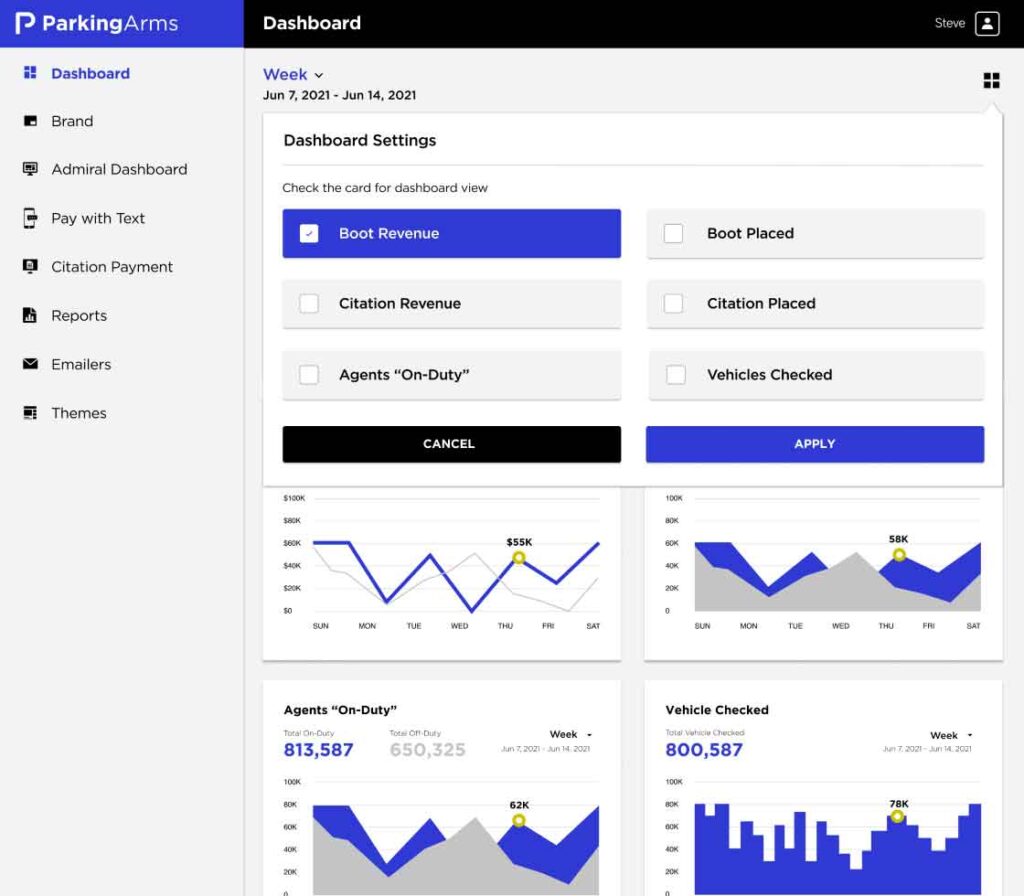The width and height of the screenshot is (1024, 896).
Task: Open Week dropdown in Agents On-Duty card
Action: 570,735
